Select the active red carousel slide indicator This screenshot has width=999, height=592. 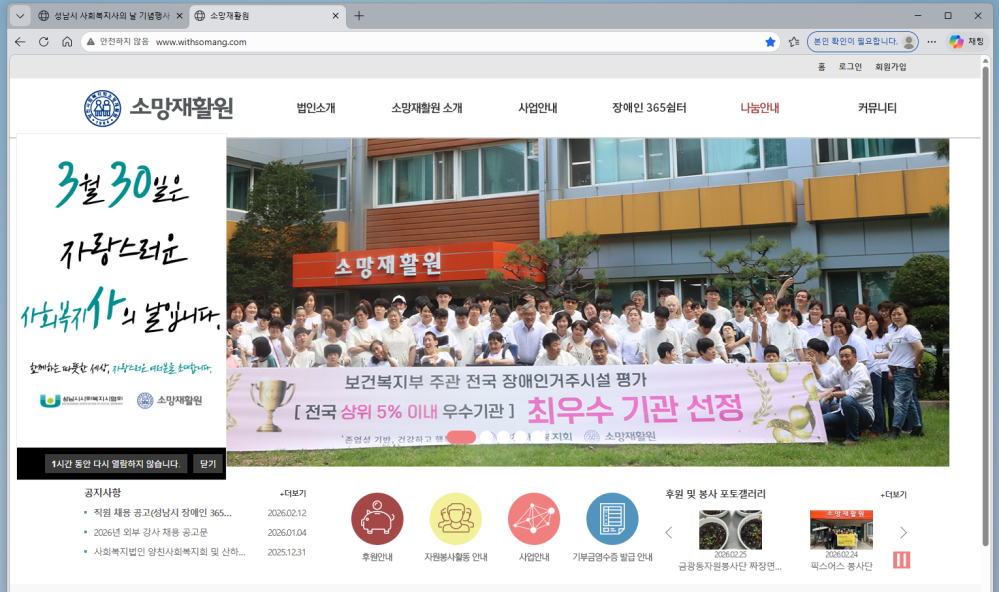tap(461, 437)
